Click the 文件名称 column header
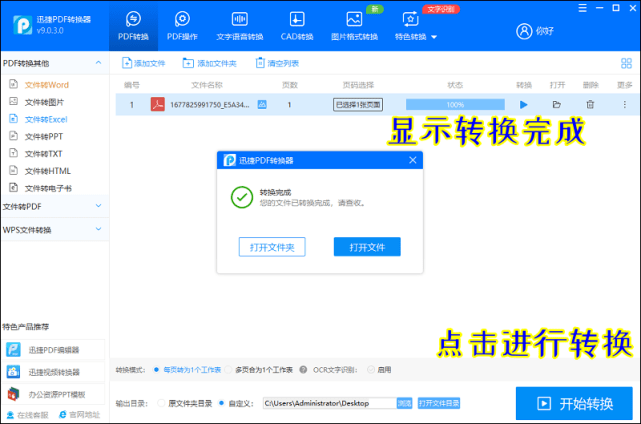Image resolution: width=641 pixels, height=424 pixels. (207, 85)
